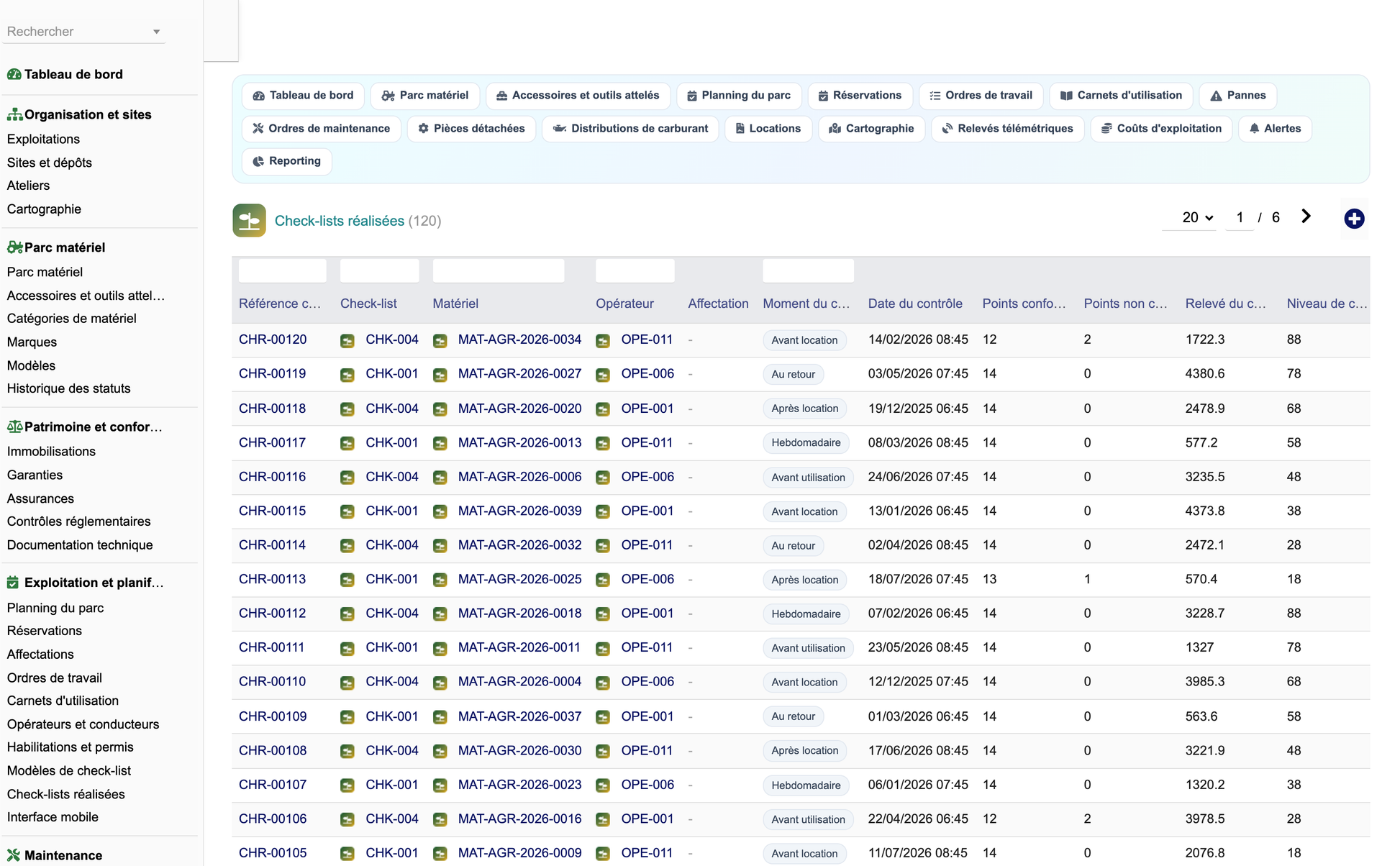Click the Moment du contrôle filter field
Image resolution: width=1400 pixels, height=866 pixels.
point(808,271)
